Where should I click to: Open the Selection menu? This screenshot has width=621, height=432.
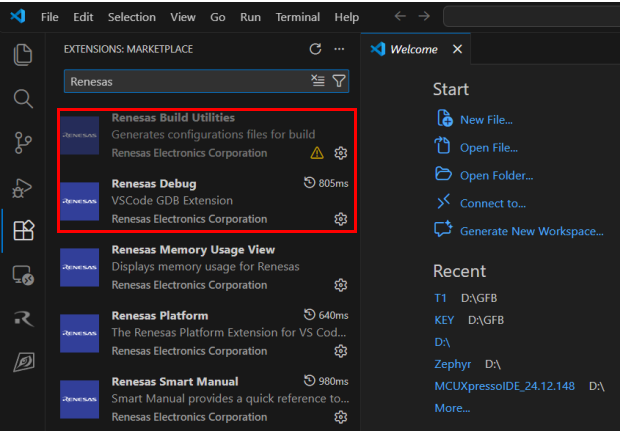tap(132, 17)
